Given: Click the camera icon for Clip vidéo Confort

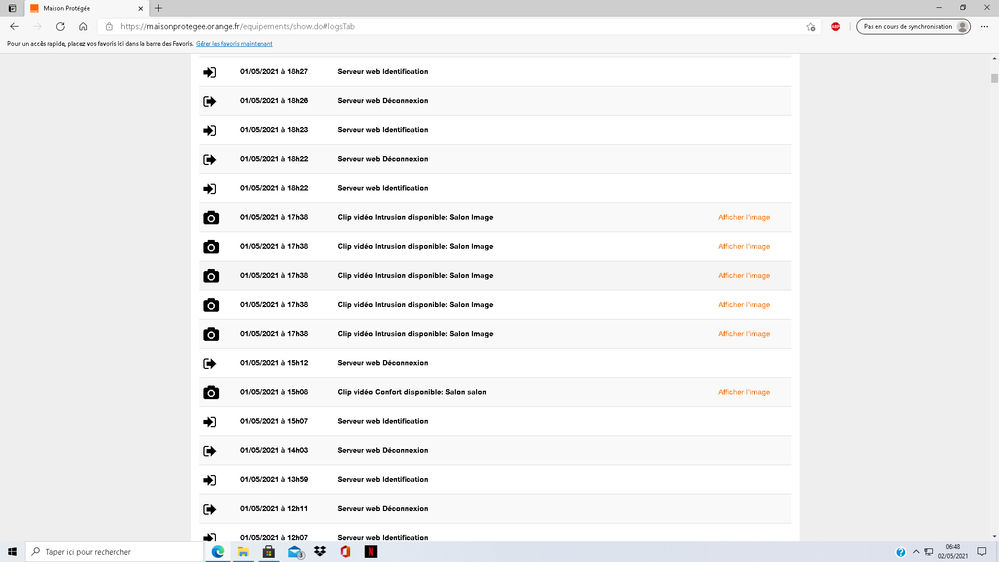Looking at the screenshot, I should click(210, 392).
